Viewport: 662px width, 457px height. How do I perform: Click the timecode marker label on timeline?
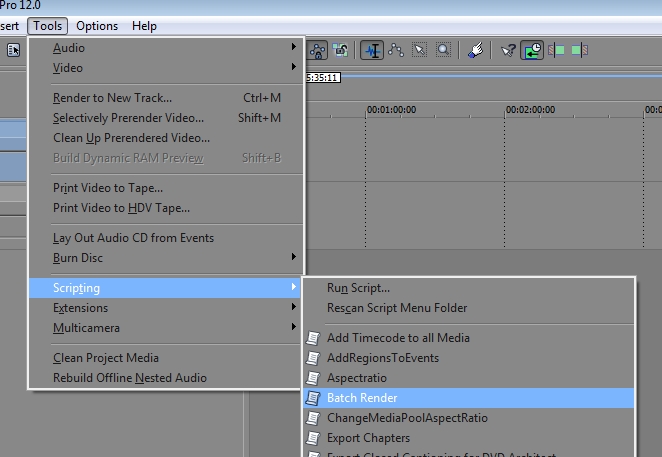pos(322,77)
